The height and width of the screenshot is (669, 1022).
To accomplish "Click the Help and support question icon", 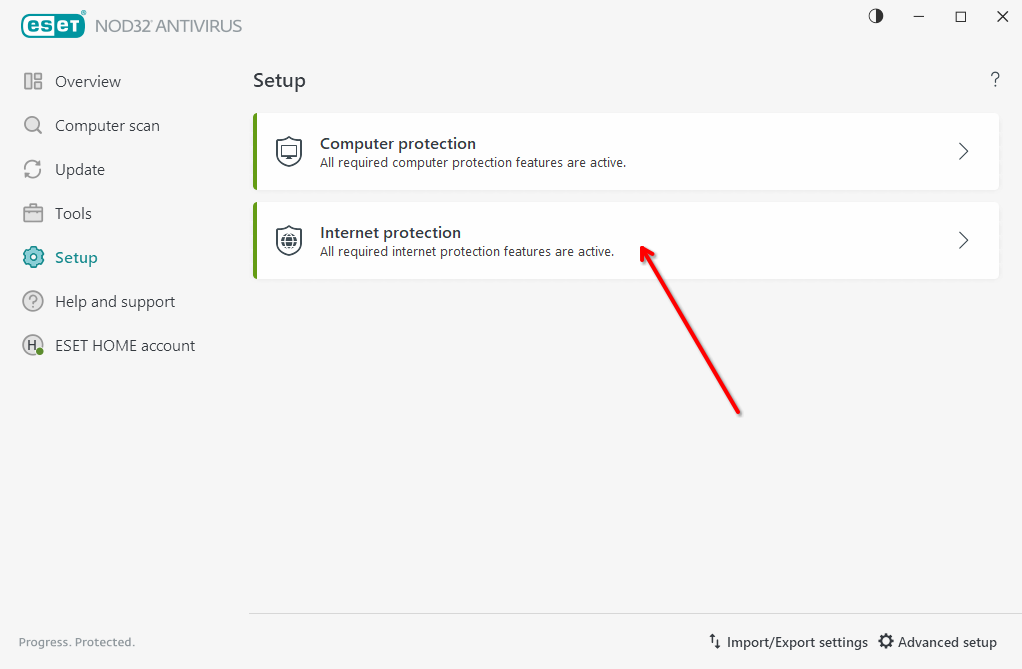I will [x=33, y=301].
